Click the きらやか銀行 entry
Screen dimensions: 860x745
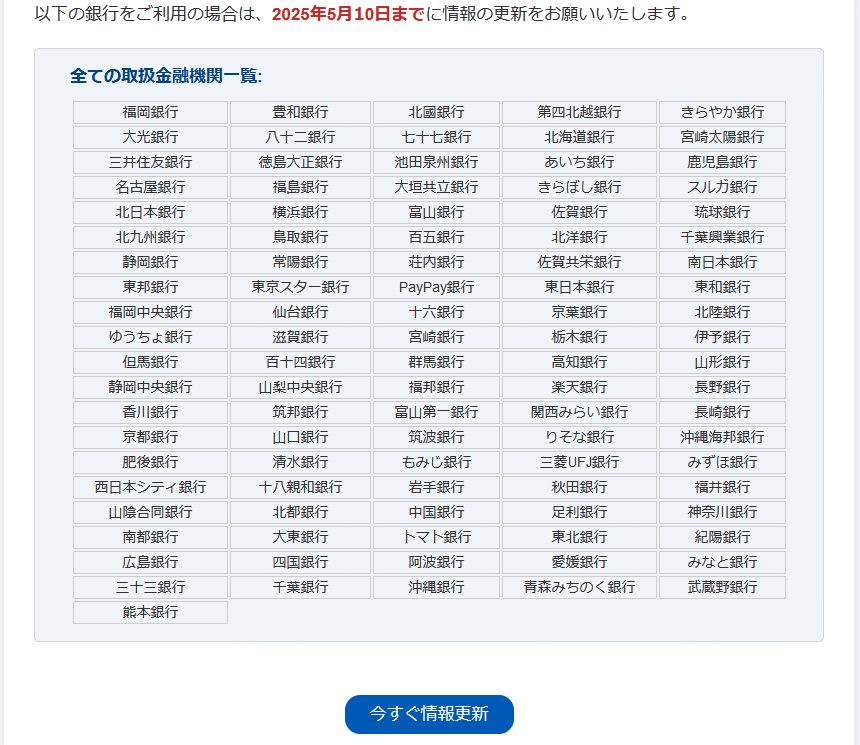722,112
